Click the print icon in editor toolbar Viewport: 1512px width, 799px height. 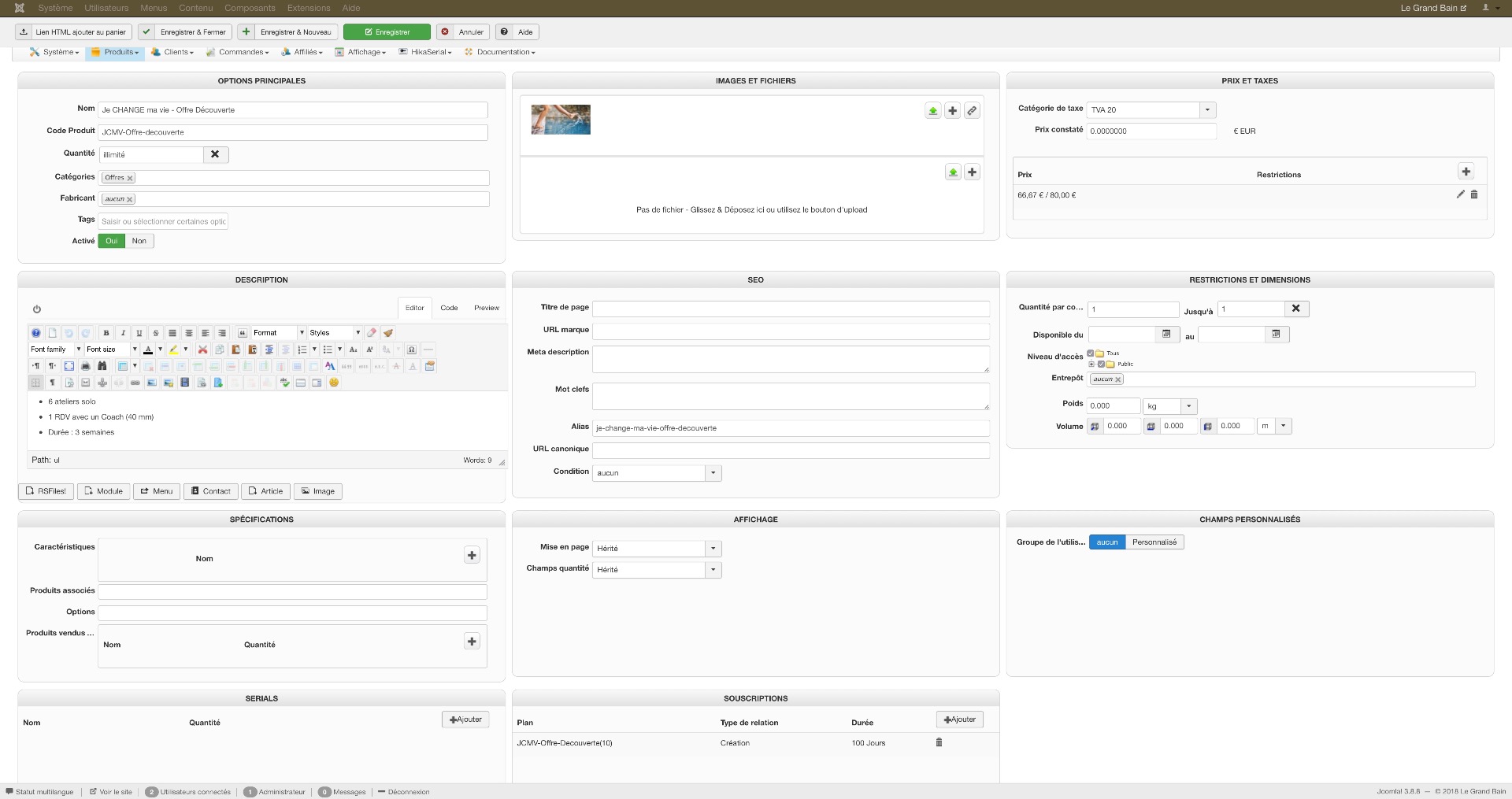pos(86,366)
